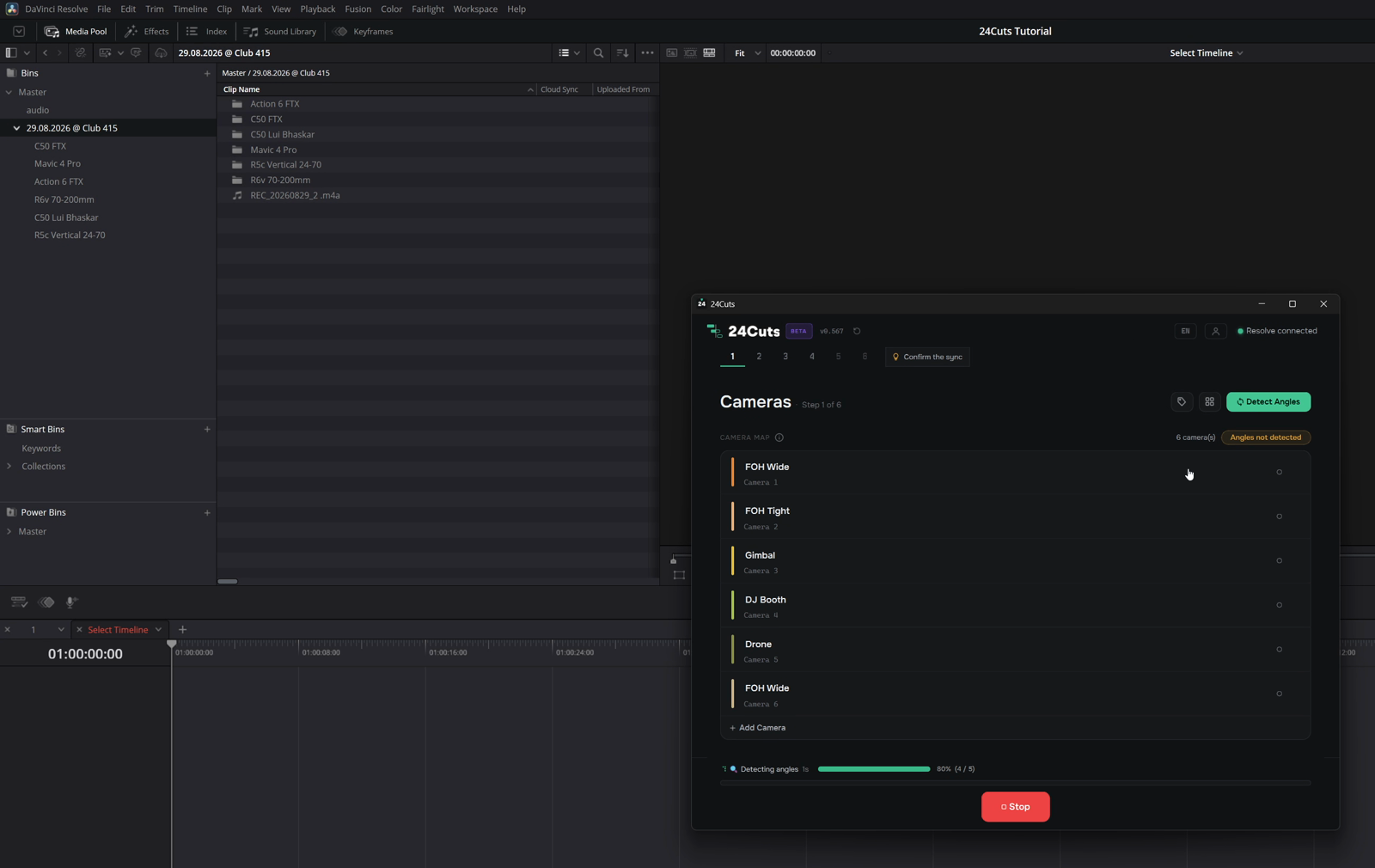
Task: Click the search magnifier in Media Pool
Action: (x=599, y=53)
